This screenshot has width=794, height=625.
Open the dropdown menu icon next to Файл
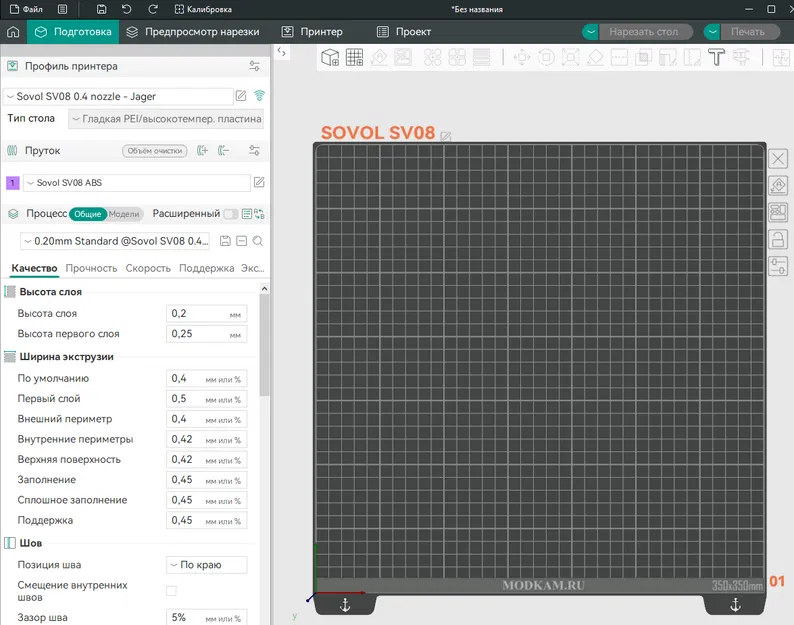coord(62,9)
